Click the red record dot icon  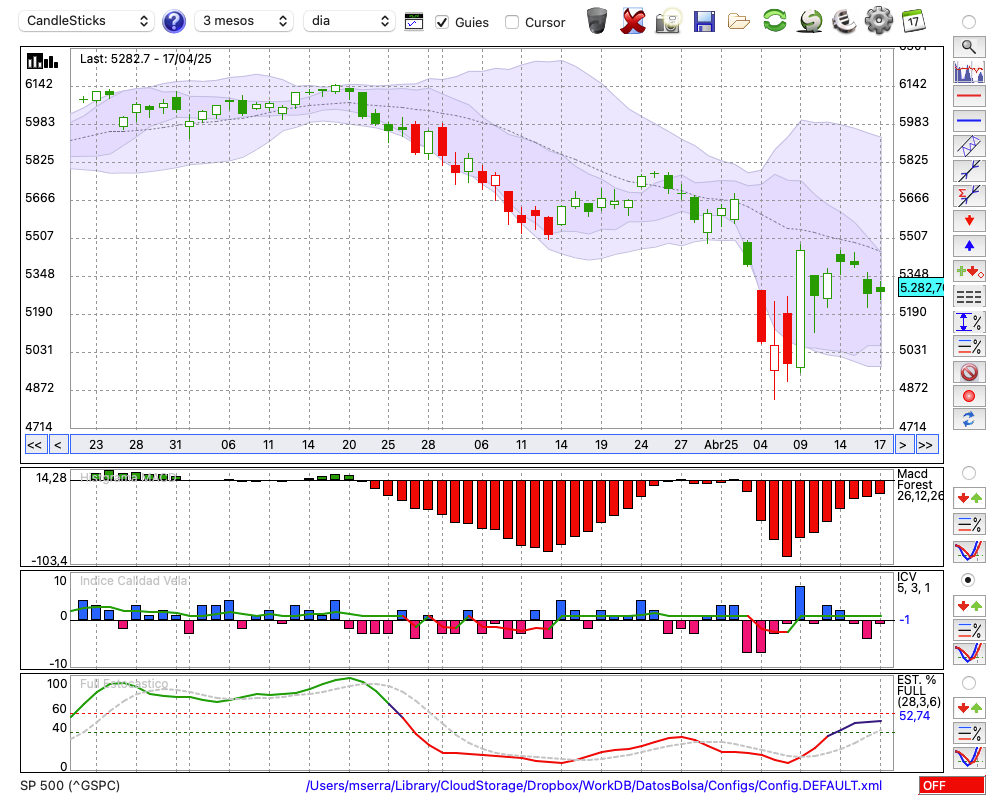pos(969,396)
